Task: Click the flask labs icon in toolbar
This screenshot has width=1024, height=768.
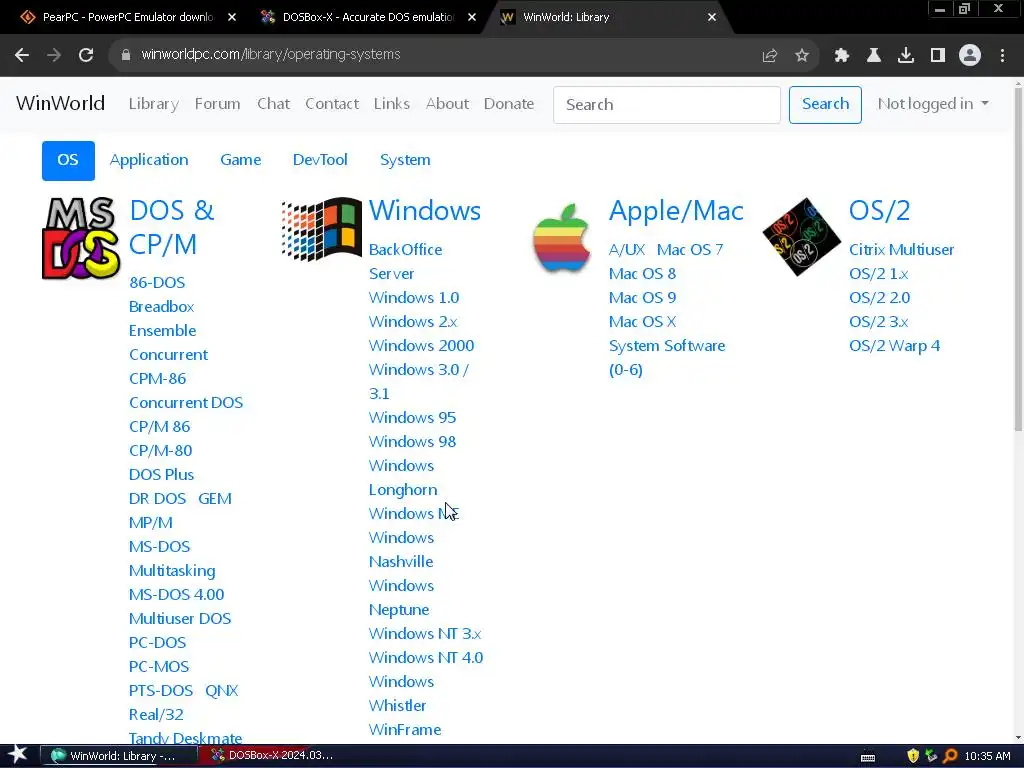Action: click(x=874, y=56)
